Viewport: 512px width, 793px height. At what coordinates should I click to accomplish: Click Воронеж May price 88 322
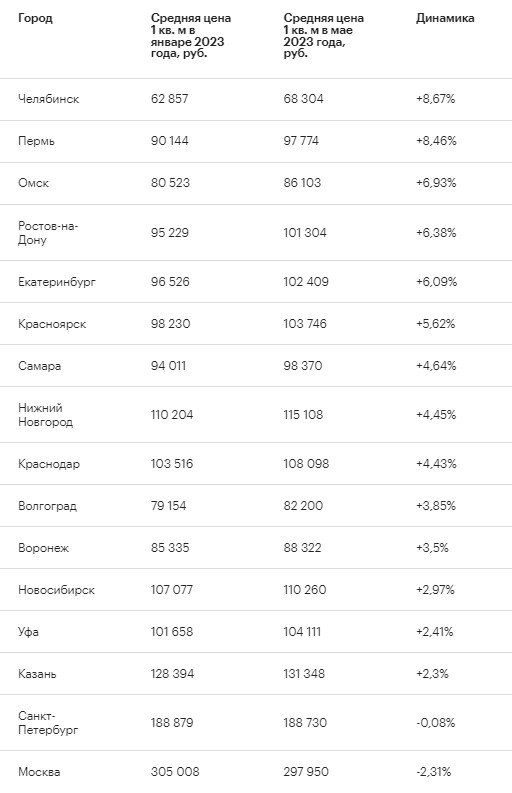click(303, 548)
